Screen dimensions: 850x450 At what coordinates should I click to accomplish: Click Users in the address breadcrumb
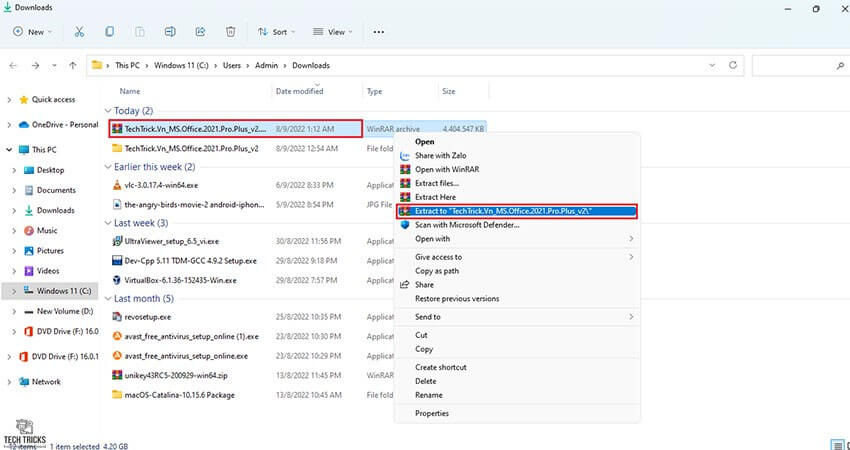(231, 65)
